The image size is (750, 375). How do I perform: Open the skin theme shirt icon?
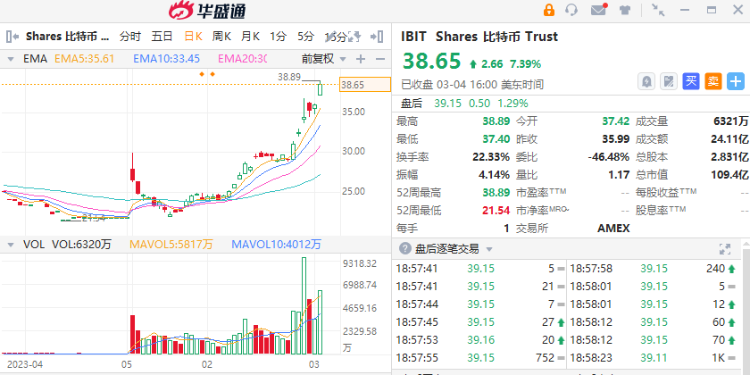point(625,10)
